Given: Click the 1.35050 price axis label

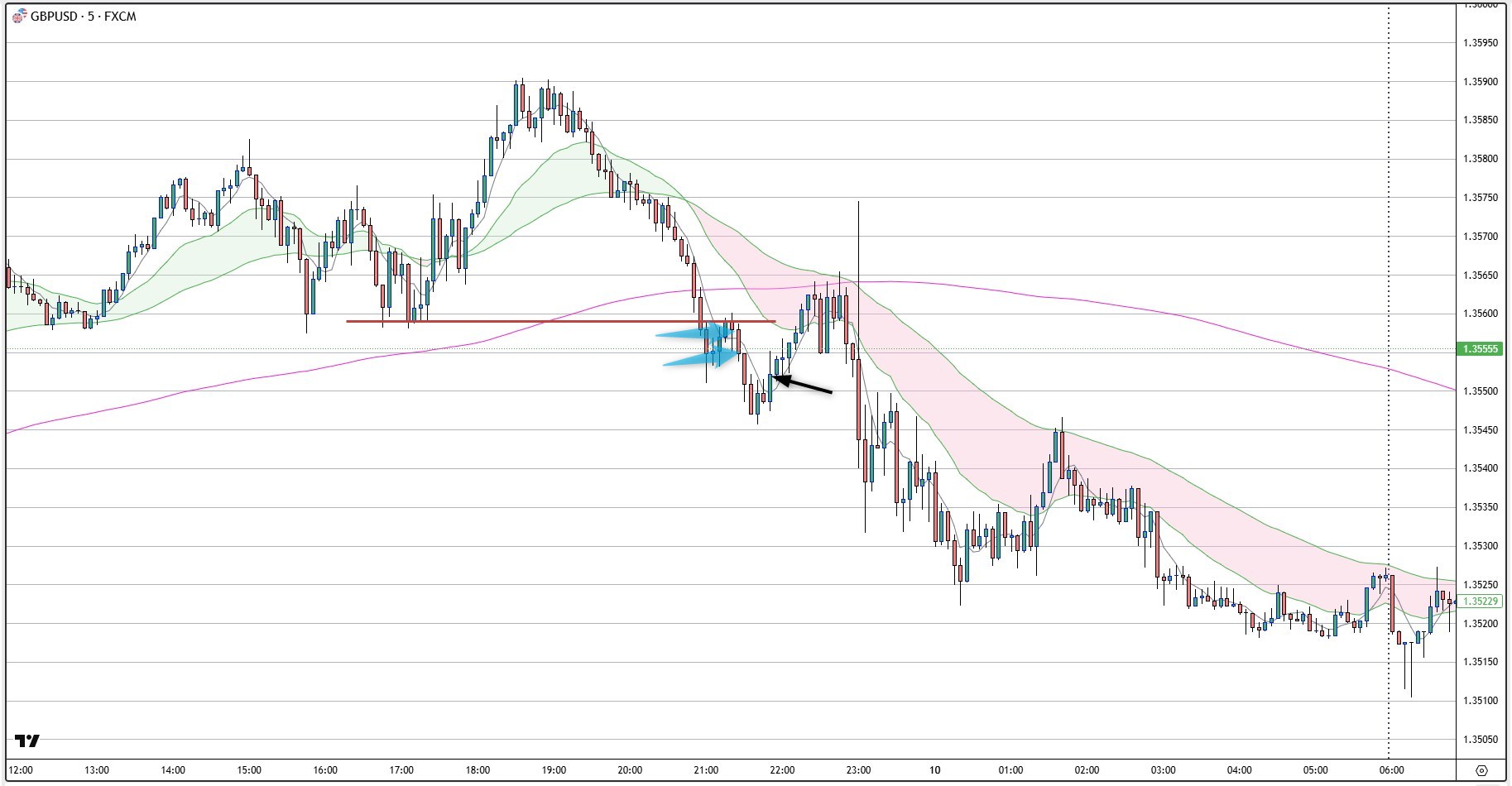Looking at the screenshot, I should [1481, 740].
